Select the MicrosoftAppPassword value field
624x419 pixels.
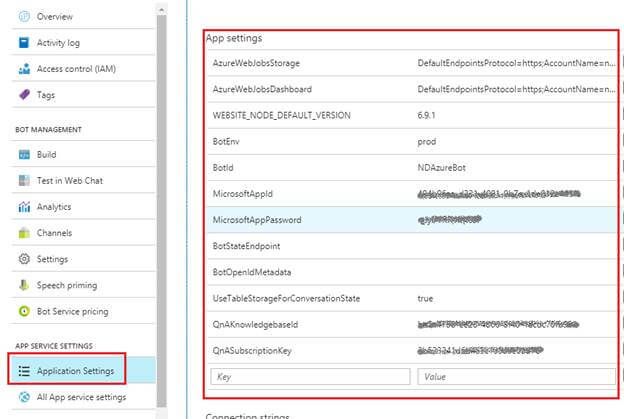click(514, 219)
